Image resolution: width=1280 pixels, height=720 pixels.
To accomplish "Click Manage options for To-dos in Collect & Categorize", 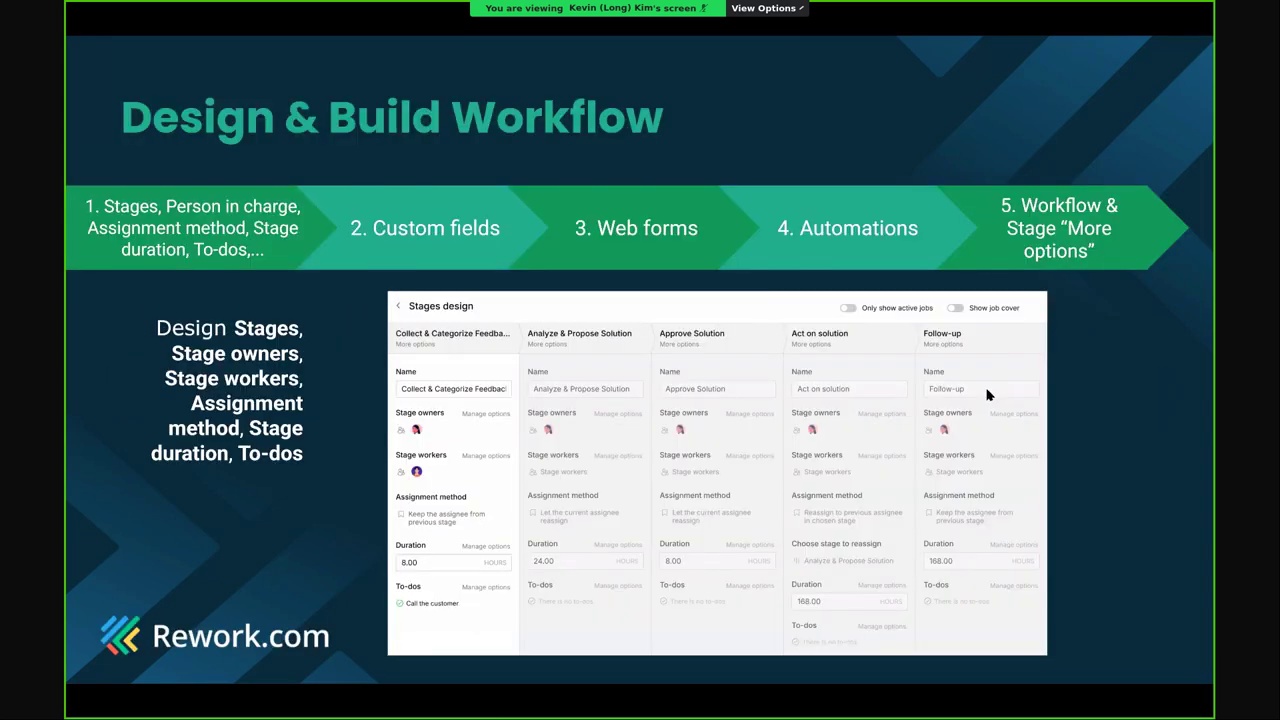I will coord(486,587).
